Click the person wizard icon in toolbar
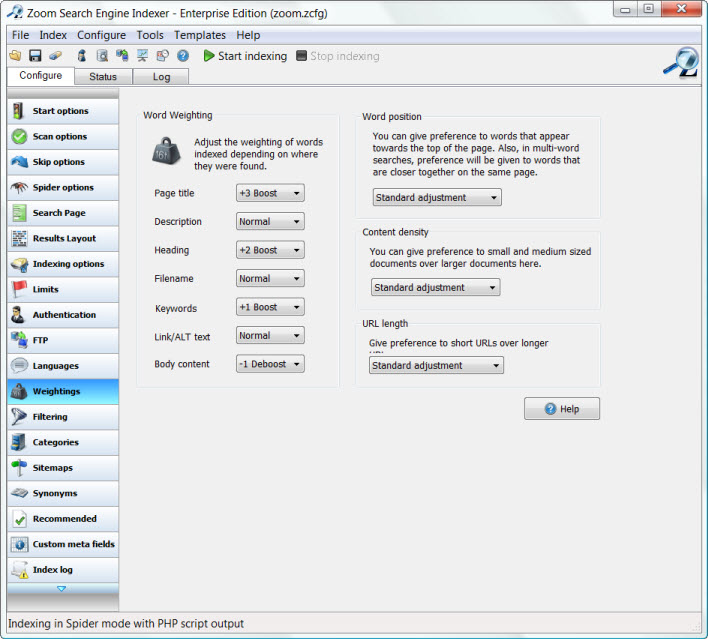The height and width of the screenshot is (639, 708). click(x=82, y=56)
